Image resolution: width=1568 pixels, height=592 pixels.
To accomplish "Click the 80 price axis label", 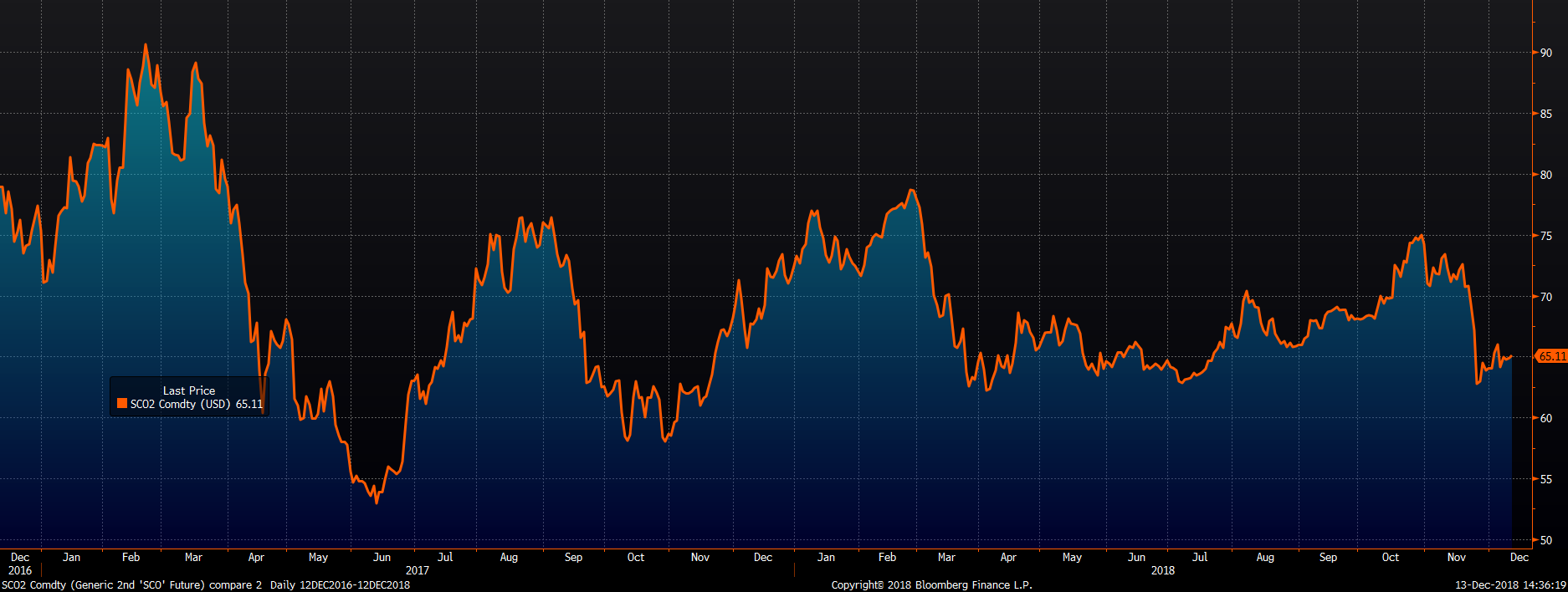I will [1545, 175].
